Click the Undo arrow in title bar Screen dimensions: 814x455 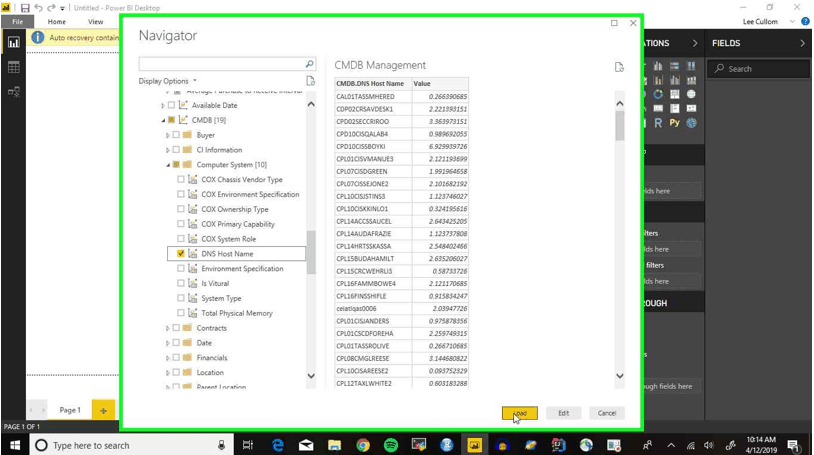(38, 8)
